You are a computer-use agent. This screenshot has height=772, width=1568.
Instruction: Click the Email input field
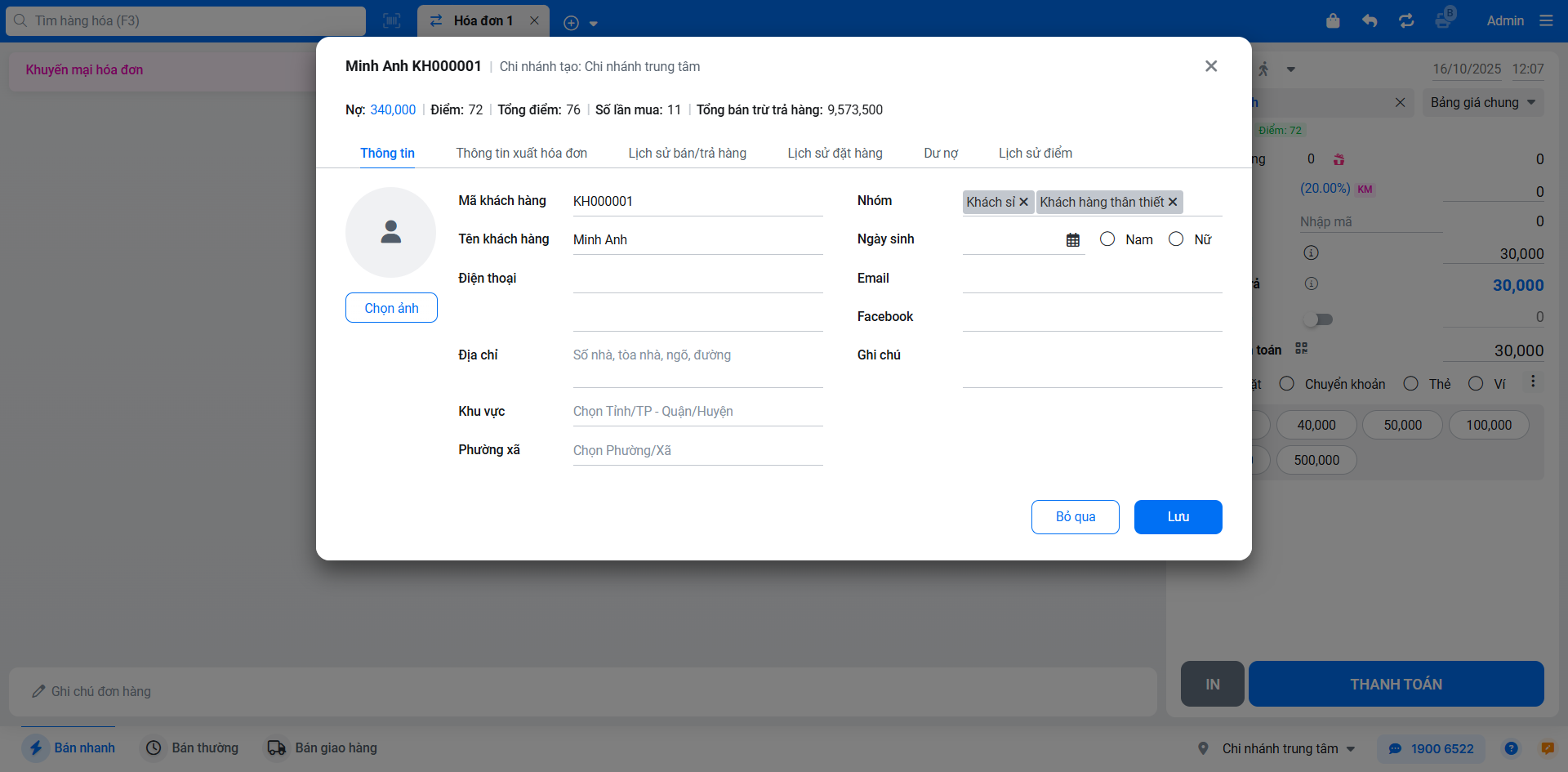coord(1092,279)
